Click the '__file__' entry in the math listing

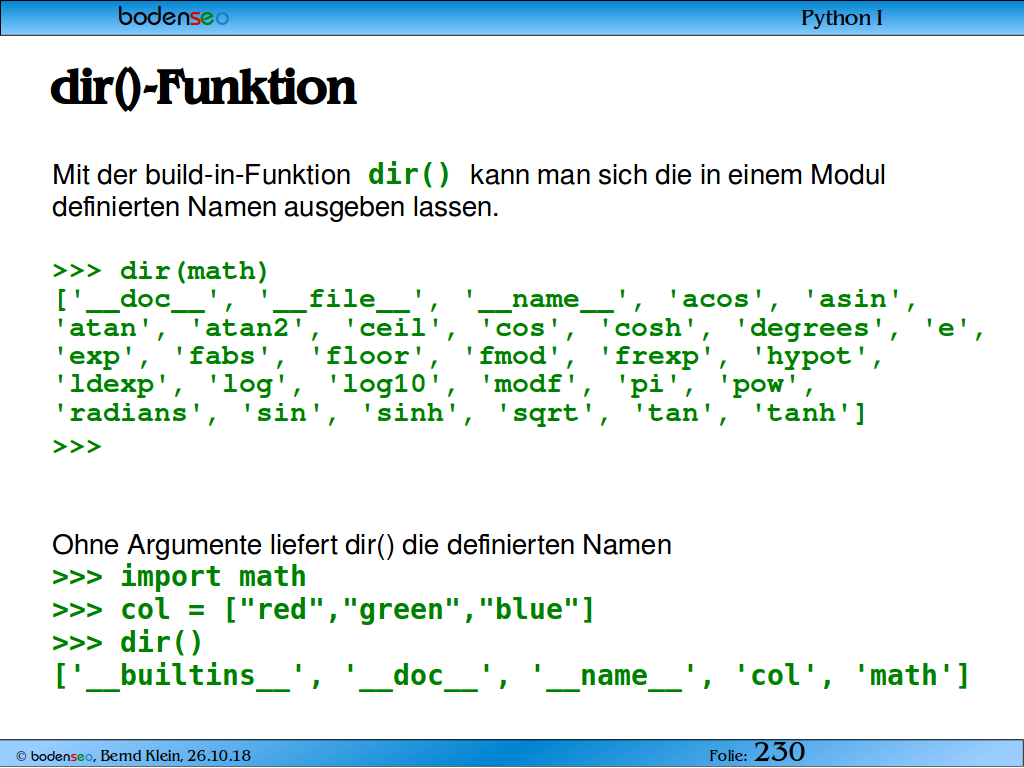(x=342, y=299)
